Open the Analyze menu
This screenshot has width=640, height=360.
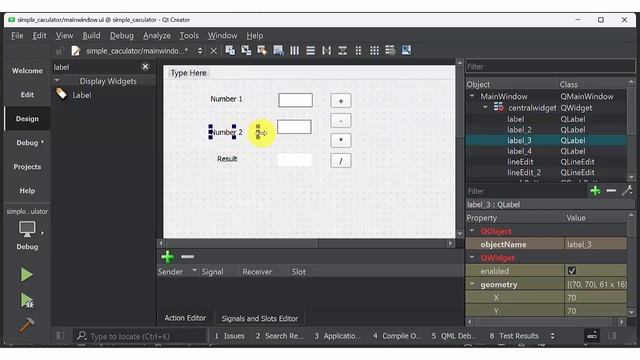pyautogui.click(x=157, y=36)
